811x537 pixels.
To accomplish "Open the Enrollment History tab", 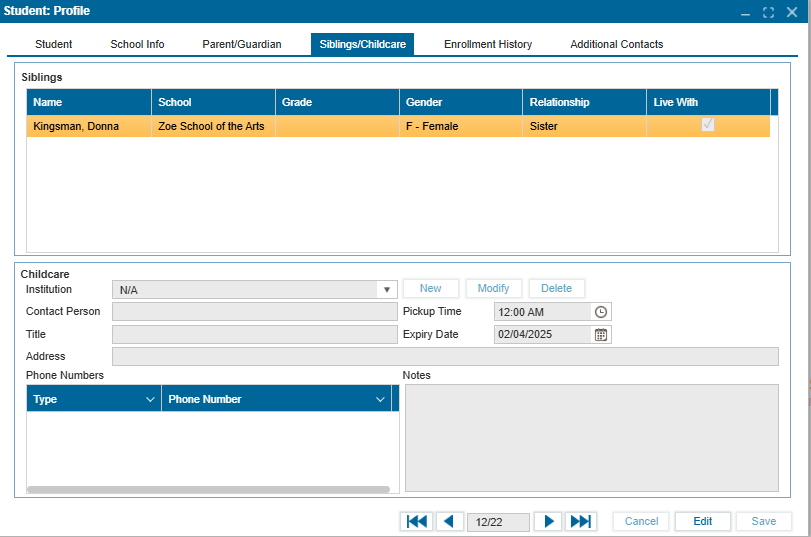I will tap(488, 44).
